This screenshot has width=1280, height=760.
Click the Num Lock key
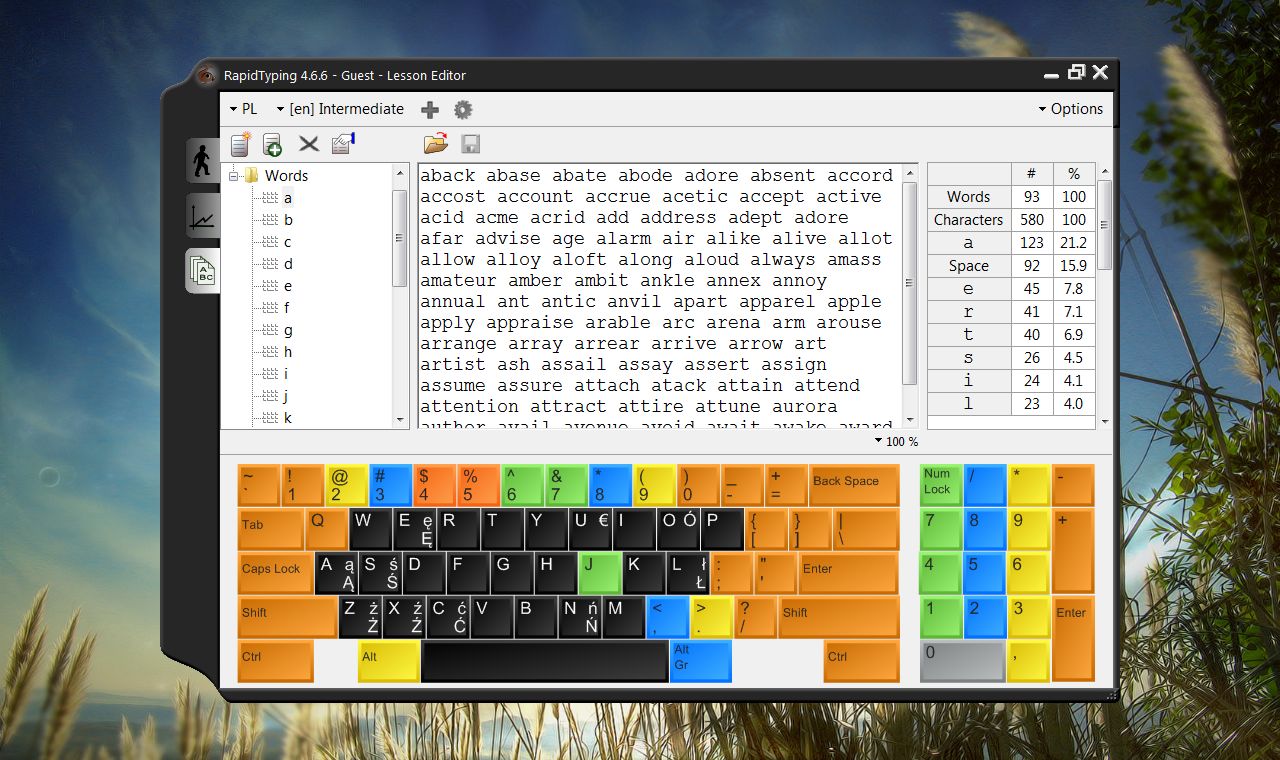click(941, 485)
